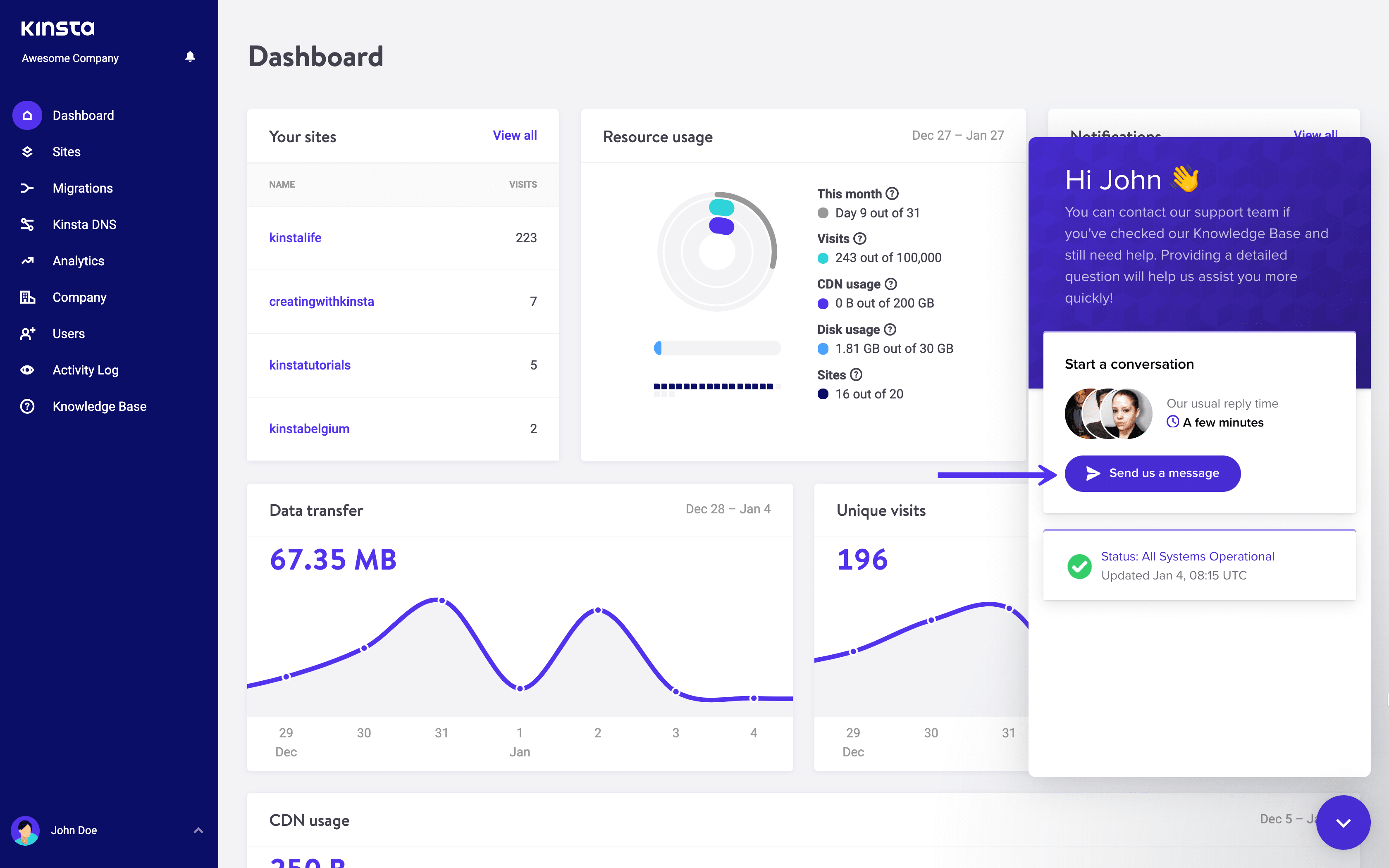
Task: Click help icon next to Visits
Action: pos(860,238)
